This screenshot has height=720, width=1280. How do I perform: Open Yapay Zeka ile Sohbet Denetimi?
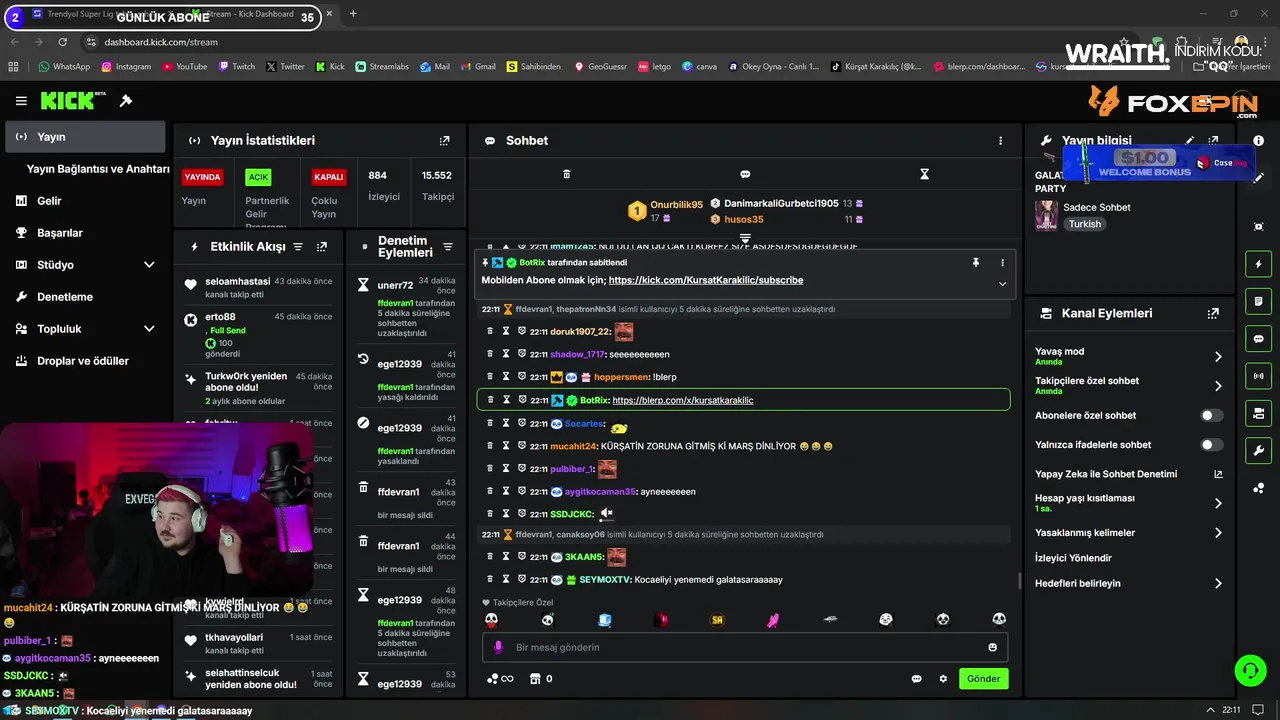pyautogui.click(x=1129, y=474)
